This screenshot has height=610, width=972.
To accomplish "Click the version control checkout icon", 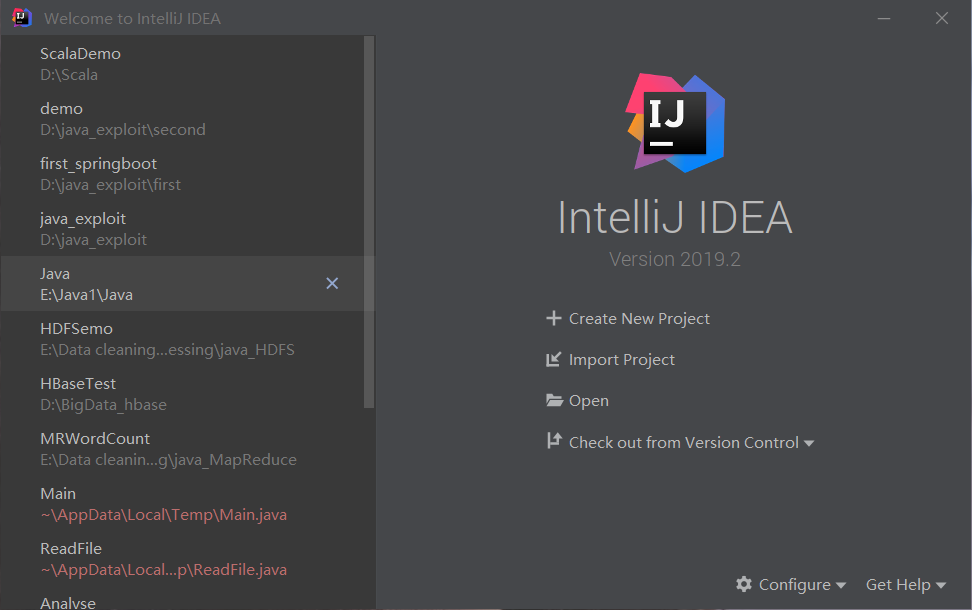I will [x=554, y=441].
